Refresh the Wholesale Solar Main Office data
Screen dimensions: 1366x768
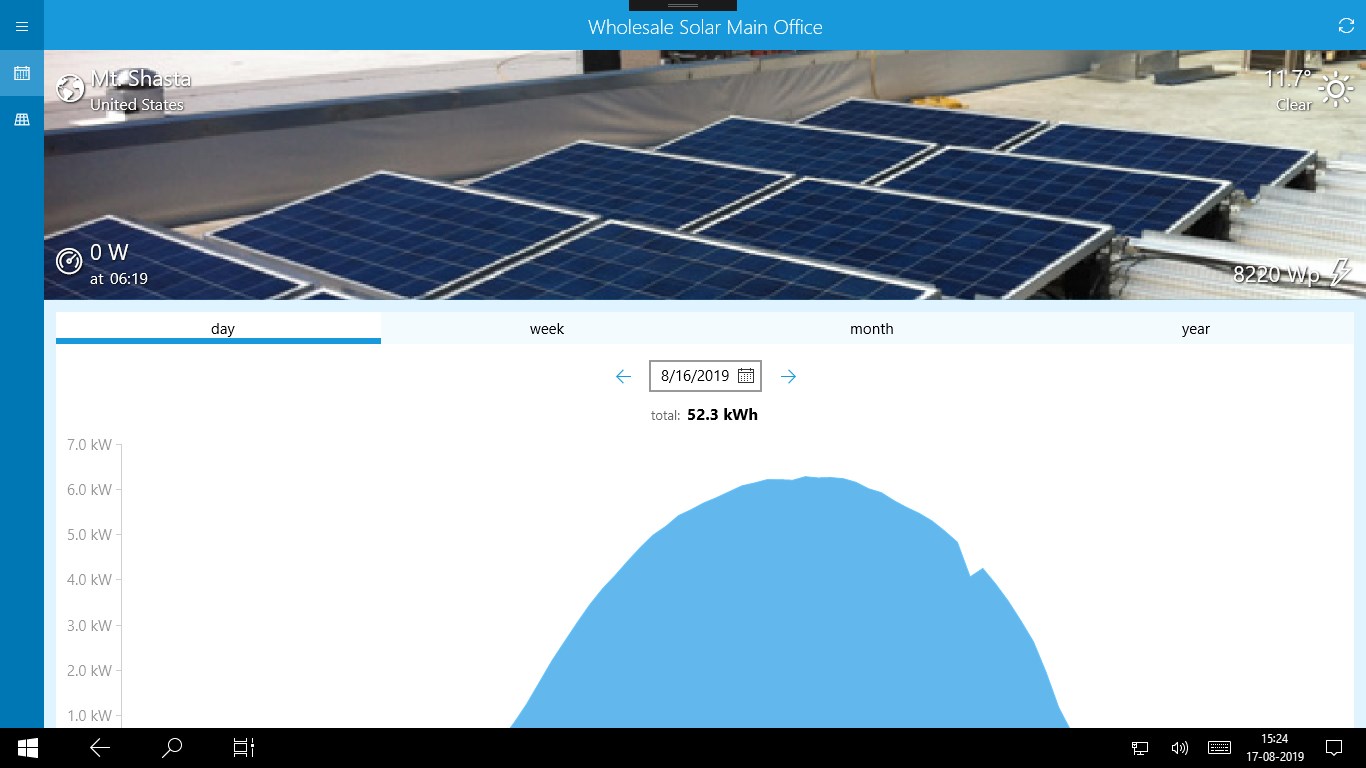(x=1345, y=26)
